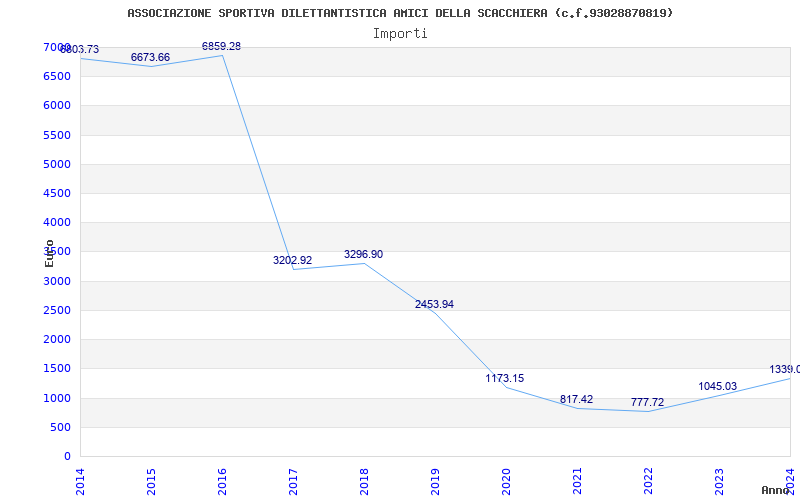The image size is (800, 500).
Task: Click x-axis year 2018
Action: click(x=364, y=481)
